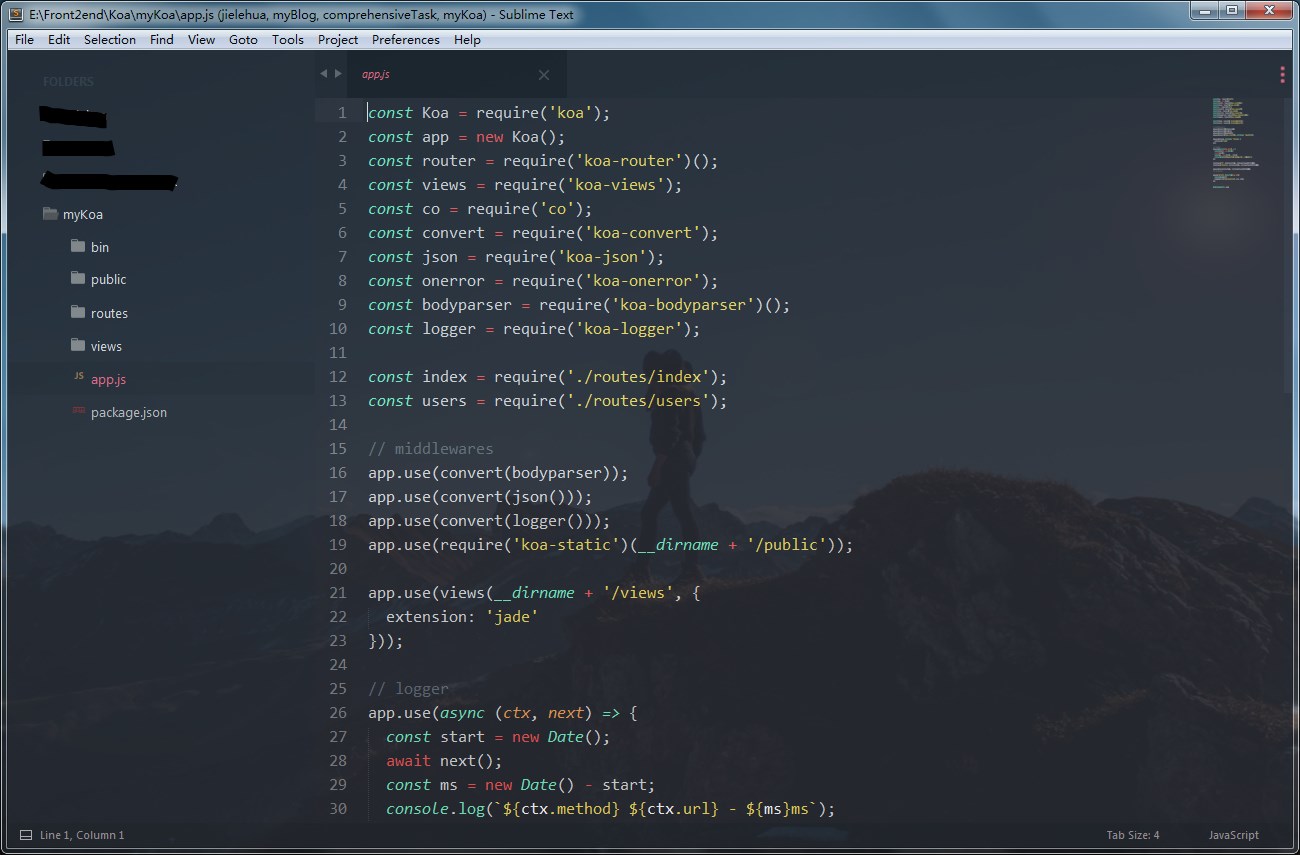The height and width of the screenshot is (855, 1300).
Task: Open the Project menu
Action: 338,40
